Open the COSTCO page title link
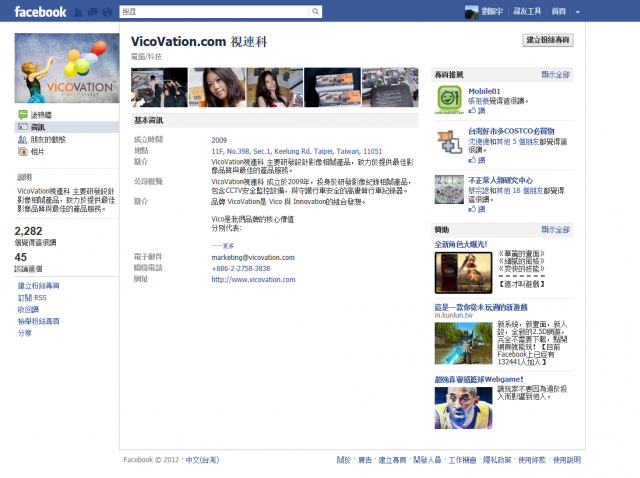The width and height of the screenshot is (640, 478). 511,131
